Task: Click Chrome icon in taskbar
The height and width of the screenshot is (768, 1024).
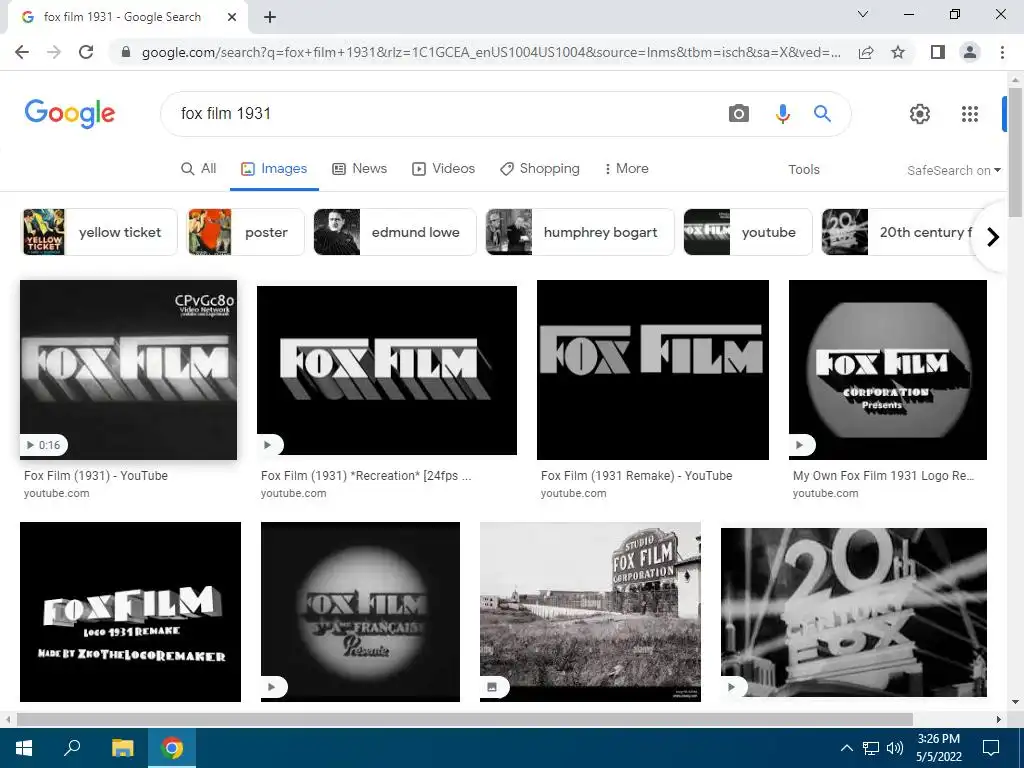Action: click(172, 748)
